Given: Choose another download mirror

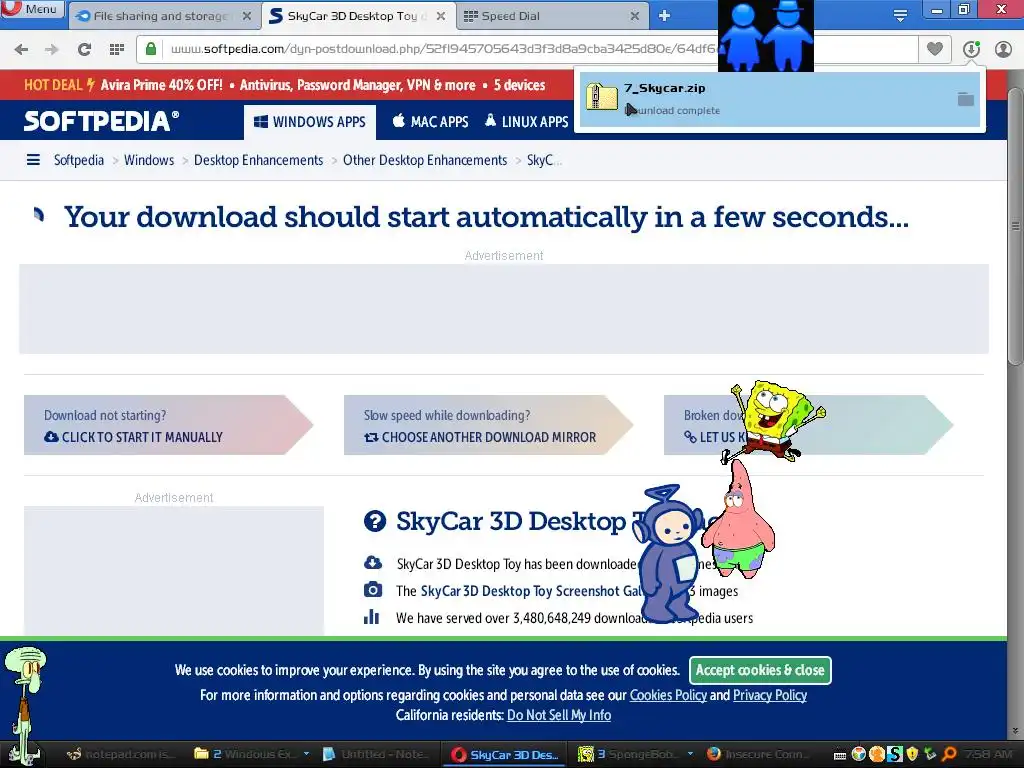Looking at the screenshot, I should click(488, 425).
